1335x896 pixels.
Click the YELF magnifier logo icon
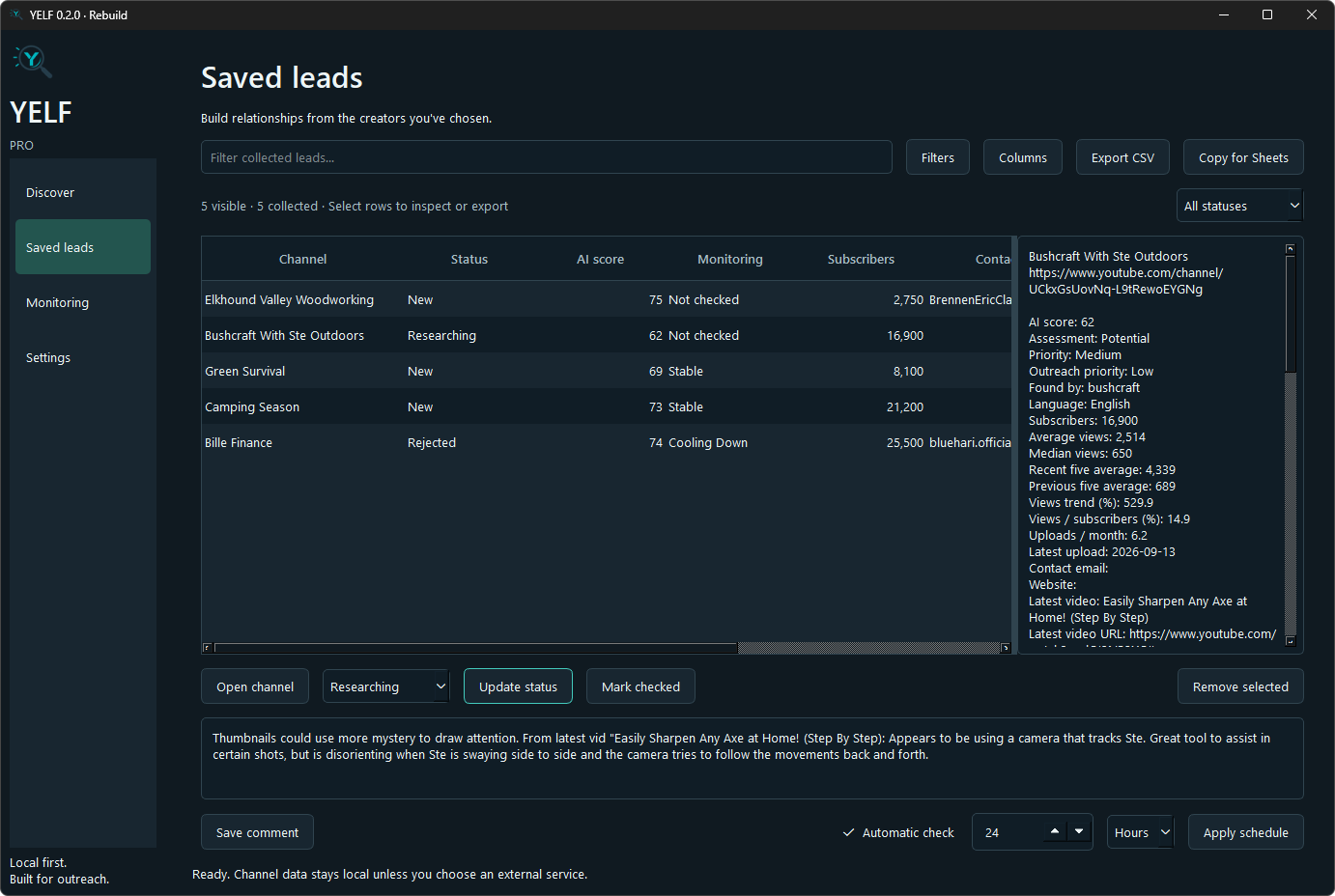pos(33,61)
